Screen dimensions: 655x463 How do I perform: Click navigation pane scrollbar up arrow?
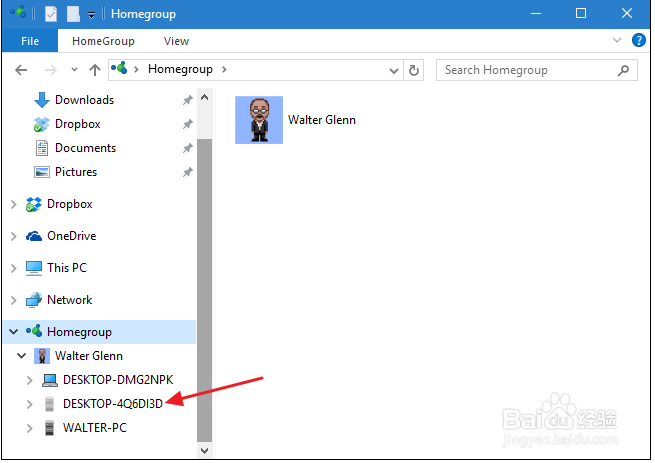click(x=204, y=97)
